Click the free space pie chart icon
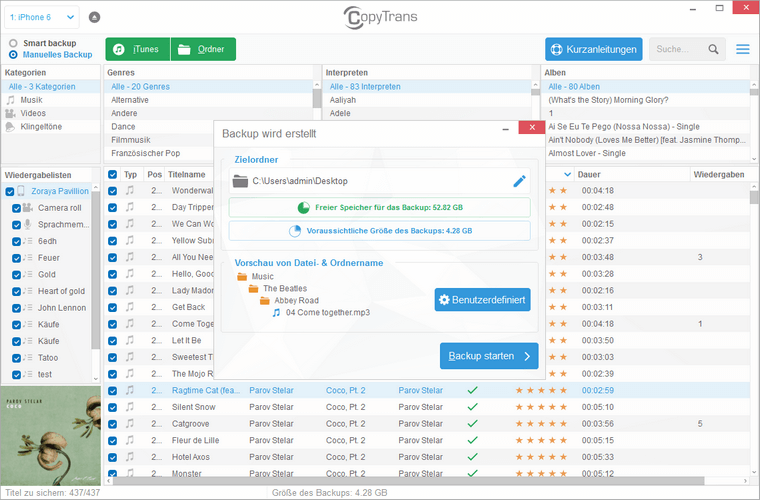 (x=303, y=207)
